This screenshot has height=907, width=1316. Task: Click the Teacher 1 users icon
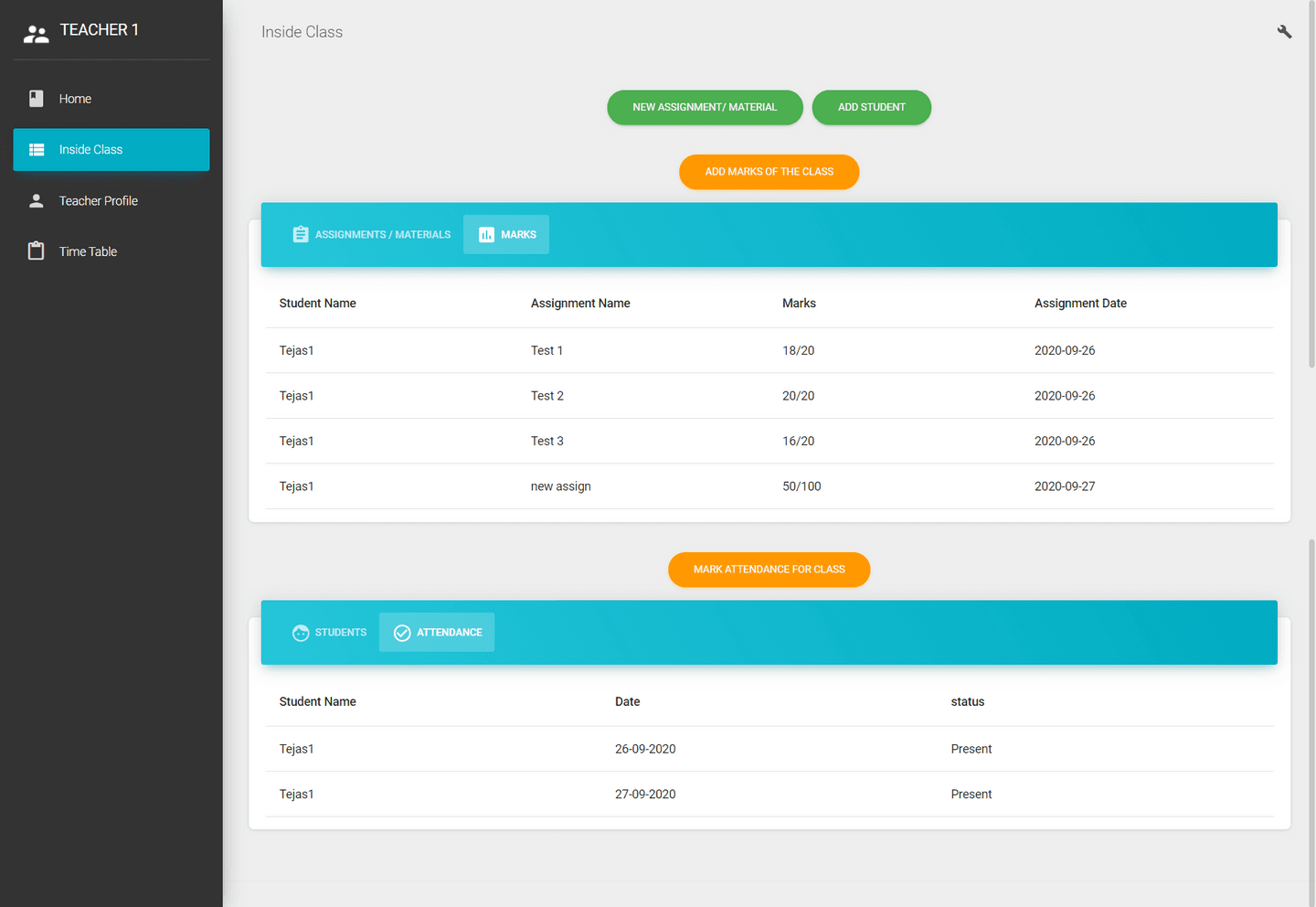click(x=36, y=35)
